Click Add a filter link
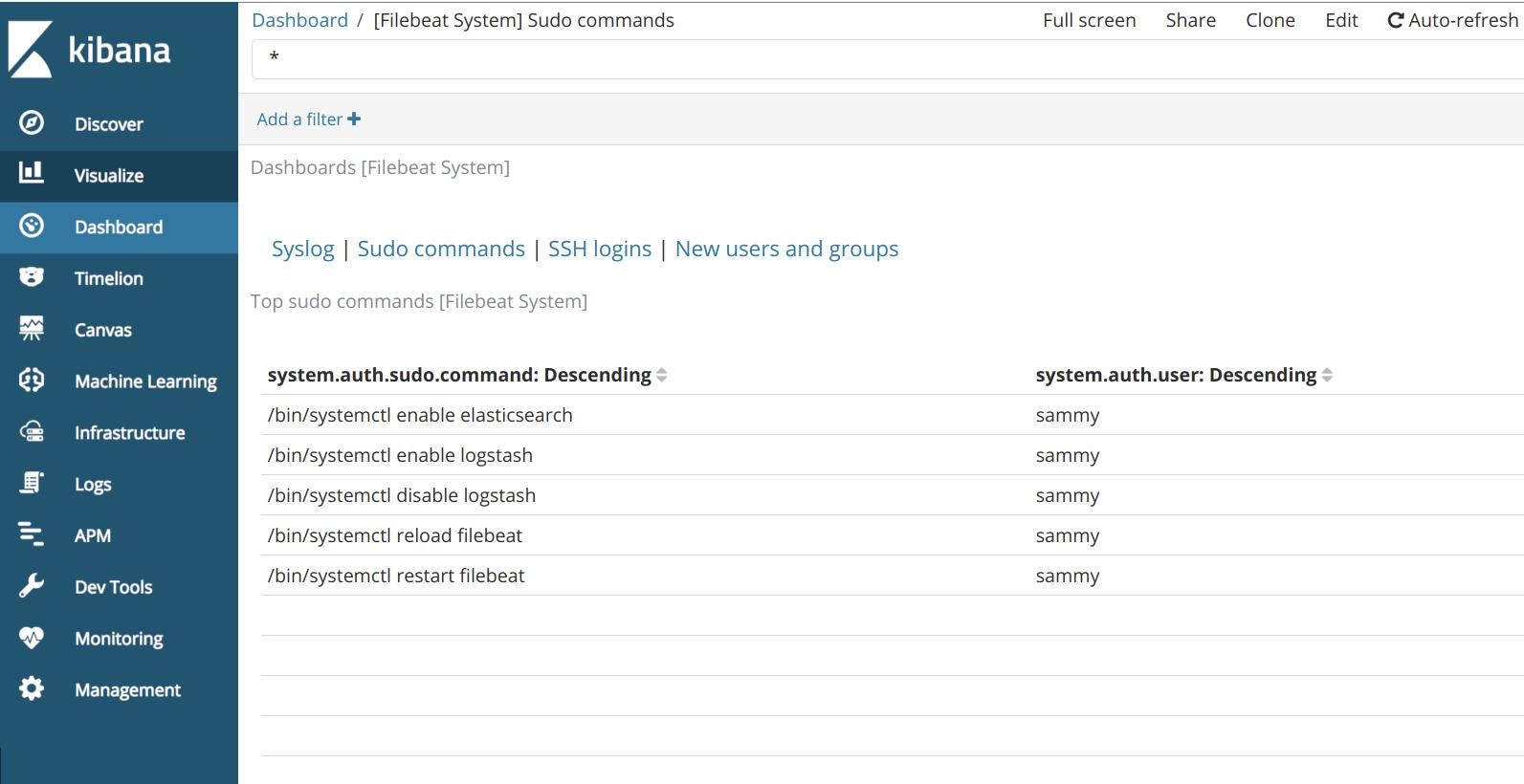The image size is (1524, 784). click(308, 120)
